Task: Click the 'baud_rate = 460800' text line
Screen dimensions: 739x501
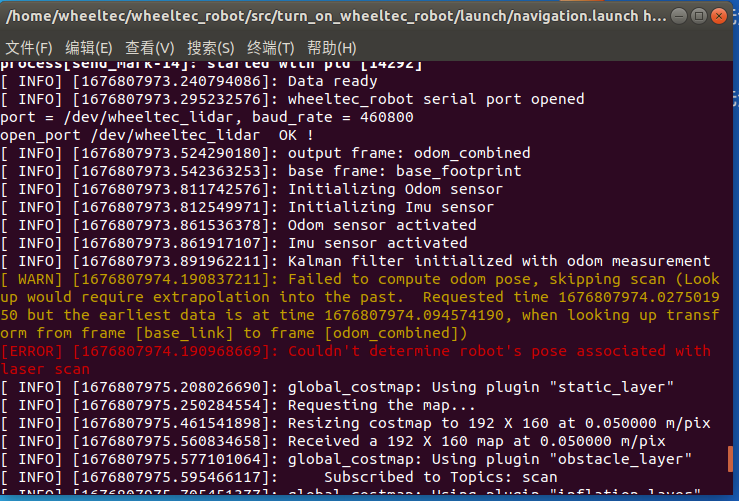Action: (207, 117)
